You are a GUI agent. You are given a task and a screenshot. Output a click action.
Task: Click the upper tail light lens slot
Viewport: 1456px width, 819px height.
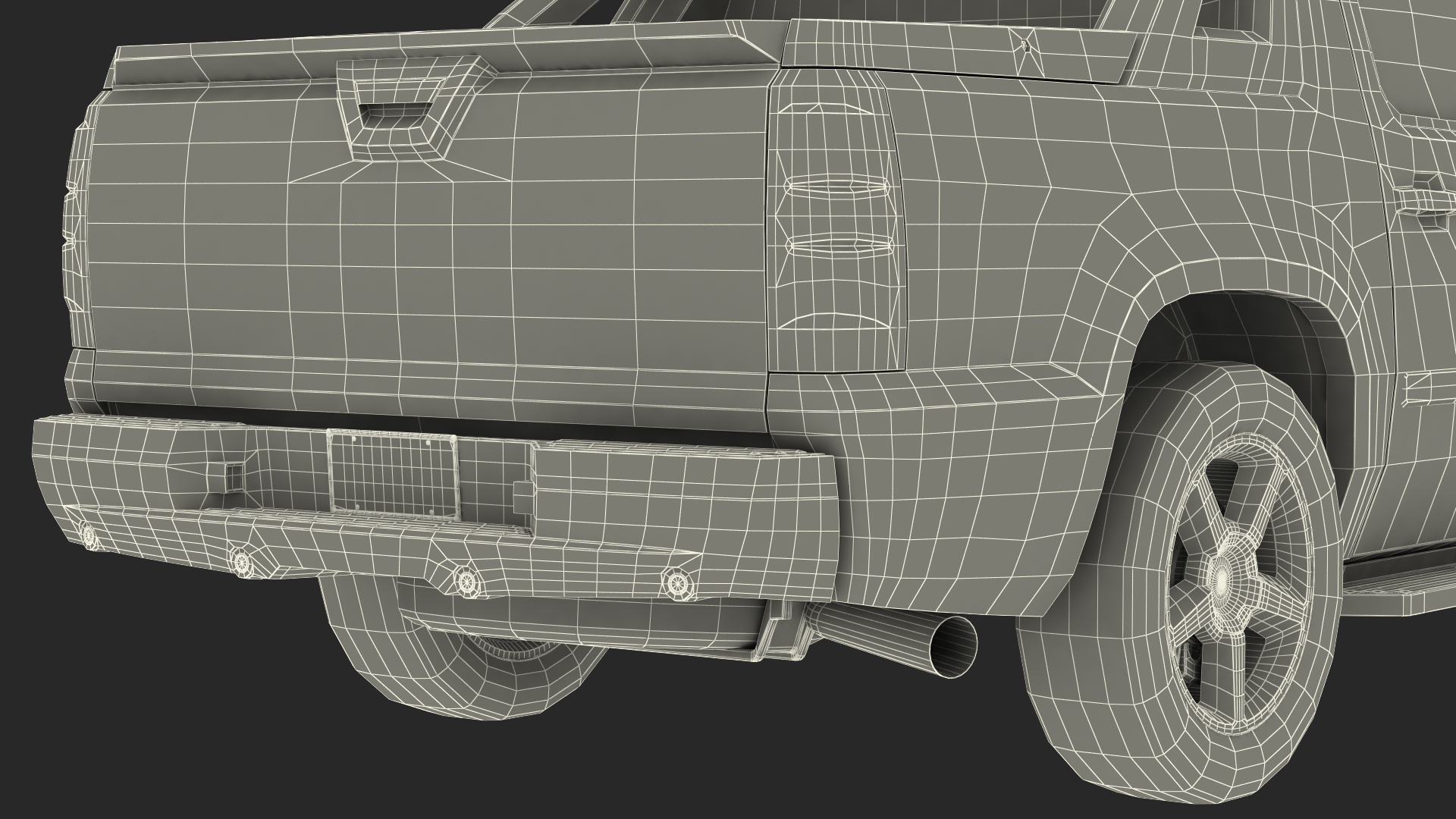[836, 187]
